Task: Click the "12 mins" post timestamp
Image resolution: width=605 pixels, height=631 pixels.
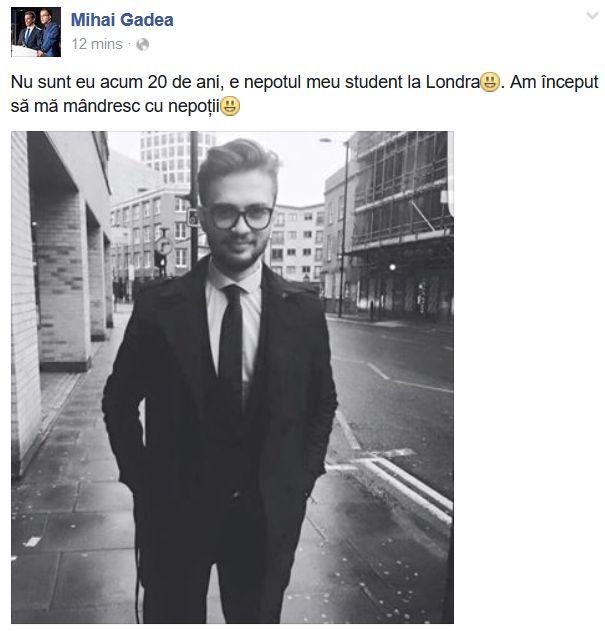Action: [x=97, y=44]
